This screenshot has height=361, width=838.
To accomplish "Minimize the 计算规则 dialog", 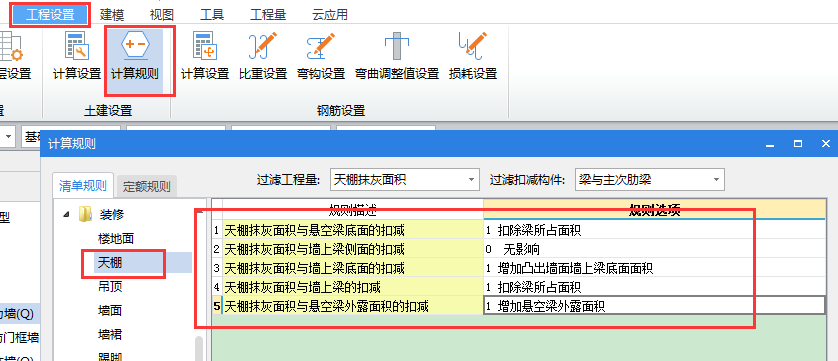I will tap(770, 144).
